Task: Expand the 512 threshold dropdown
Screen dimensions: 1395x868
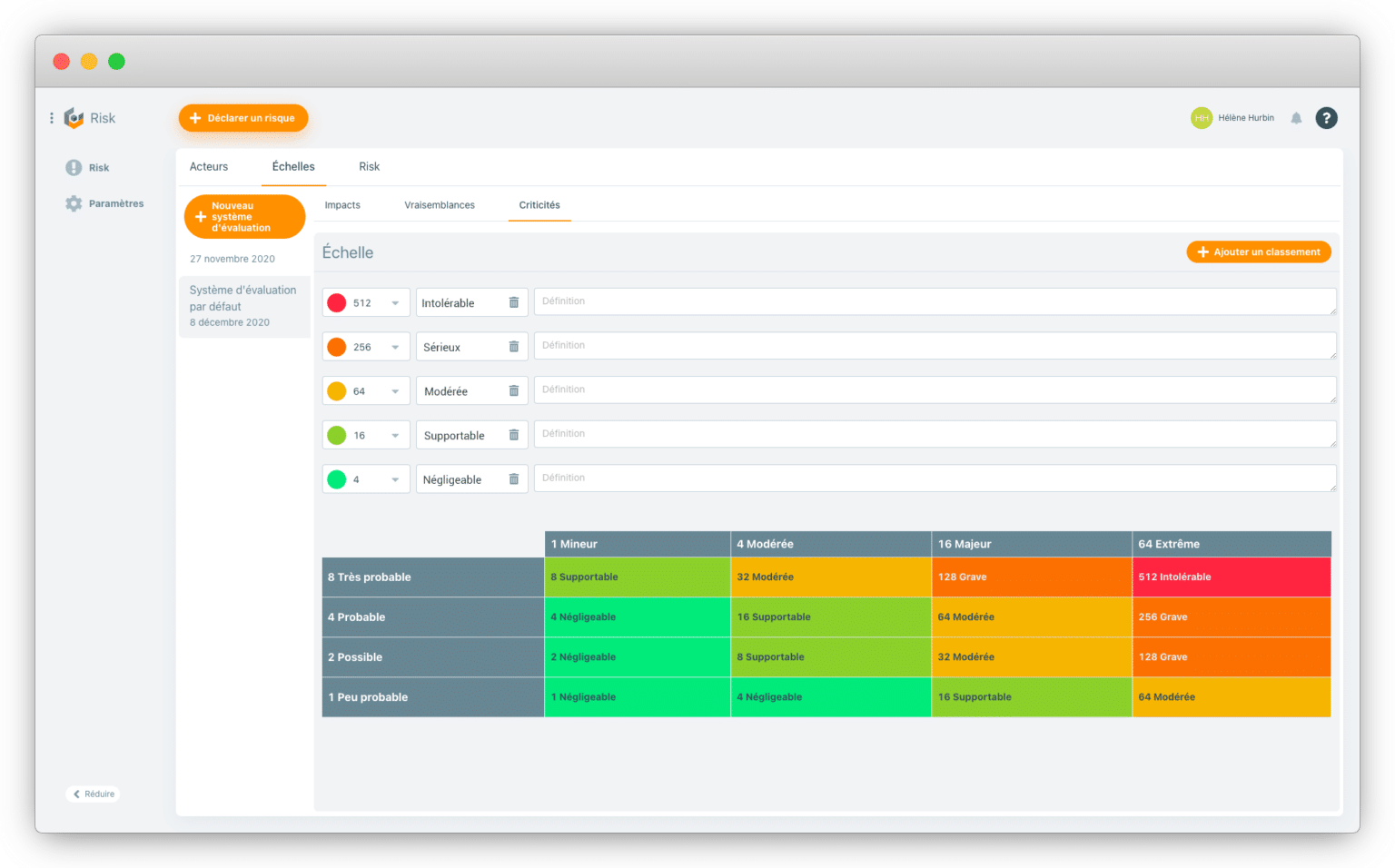Action: coord(395,303)
